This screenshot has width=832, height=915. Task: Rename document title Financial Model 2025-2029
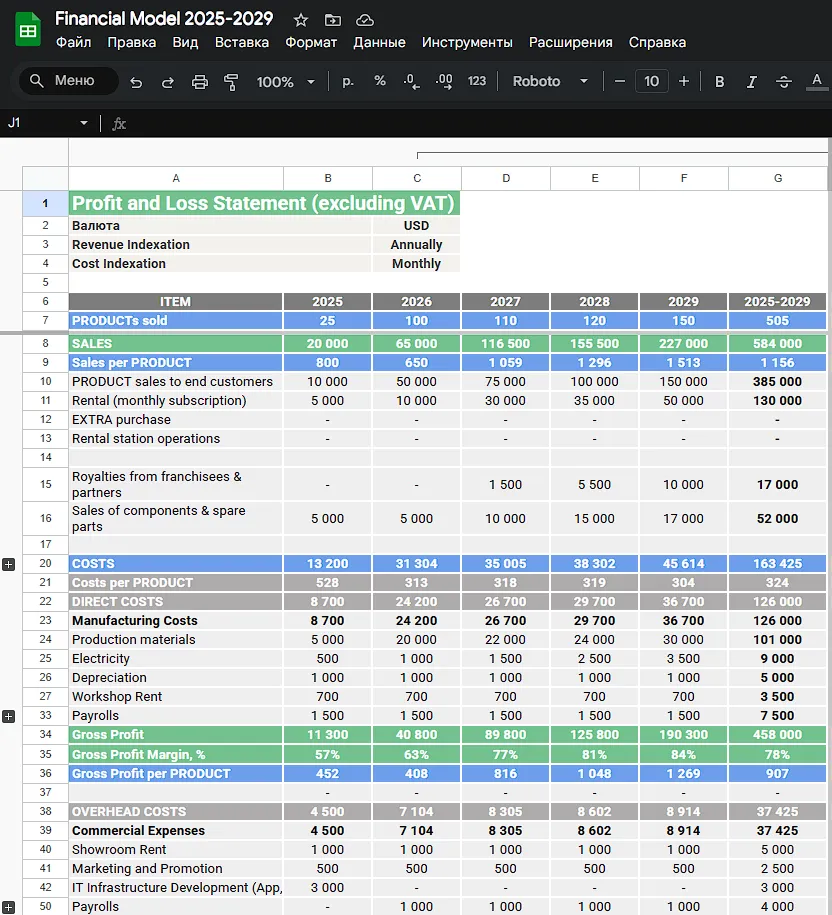(x=164, y=19)
